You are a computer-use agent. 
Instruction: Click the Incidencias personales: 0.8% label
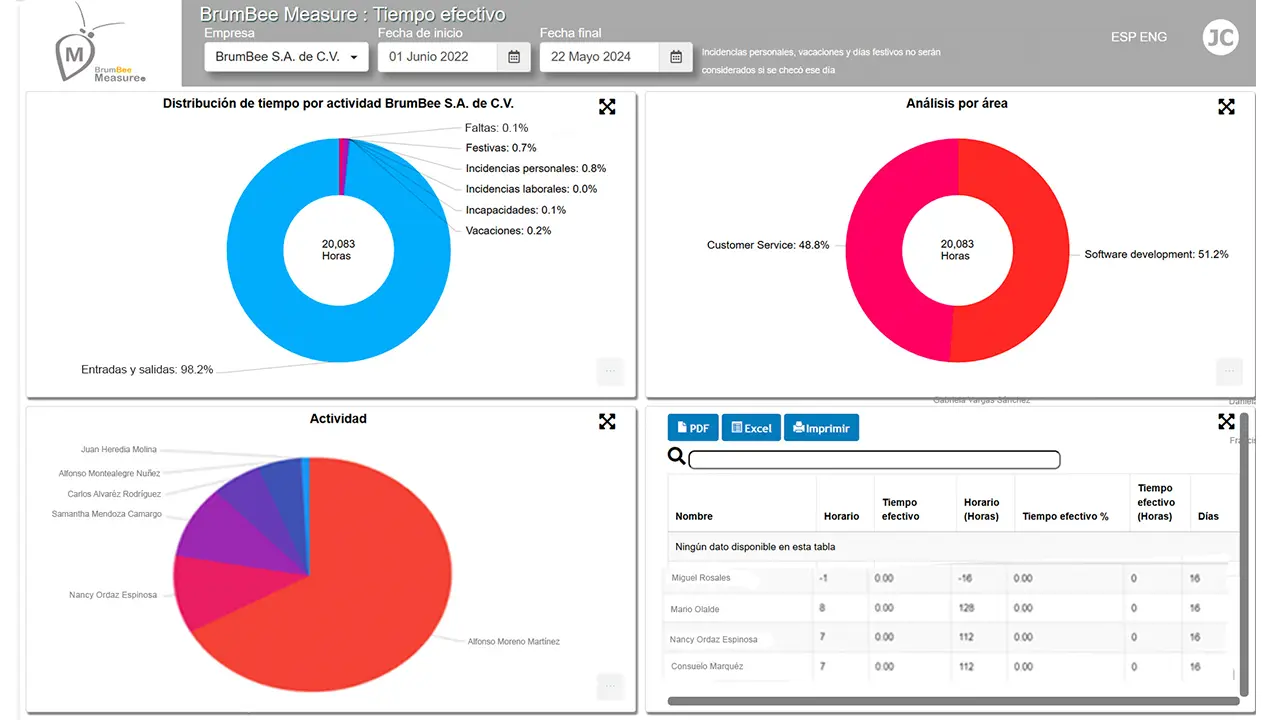coord(536,168)
